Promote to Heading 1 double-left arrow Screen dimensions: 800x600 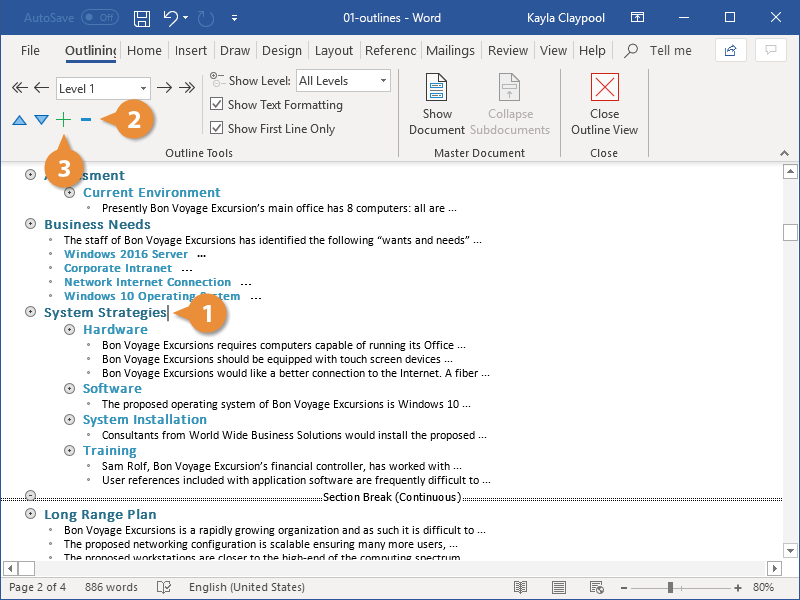point(19,88)
